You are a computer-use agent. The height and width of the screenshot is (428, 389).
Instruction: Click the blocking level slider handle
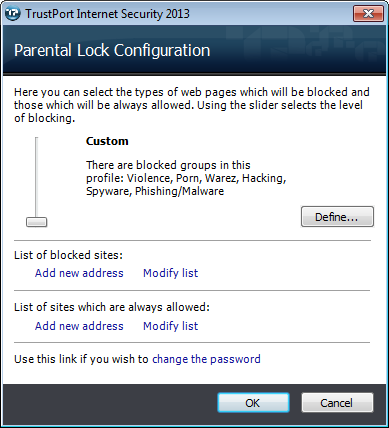point(37,222)
